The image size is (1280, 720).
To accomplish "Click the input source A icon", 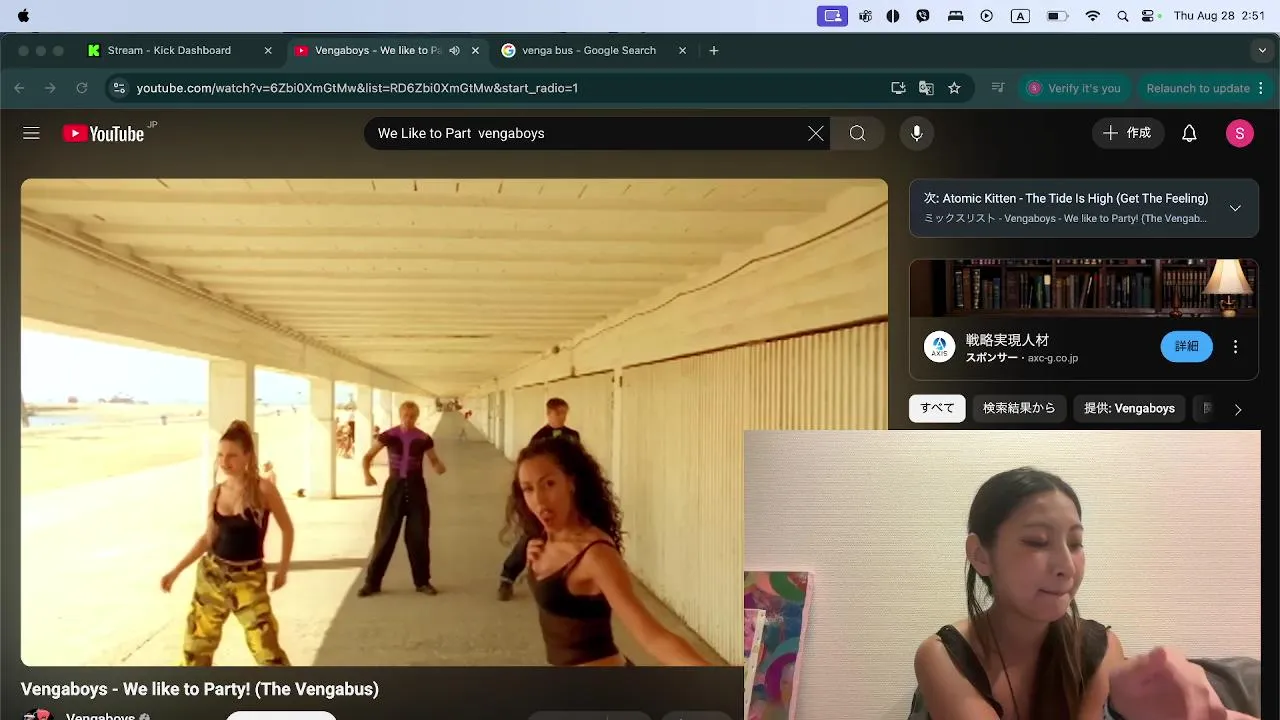I will 1020,16.
